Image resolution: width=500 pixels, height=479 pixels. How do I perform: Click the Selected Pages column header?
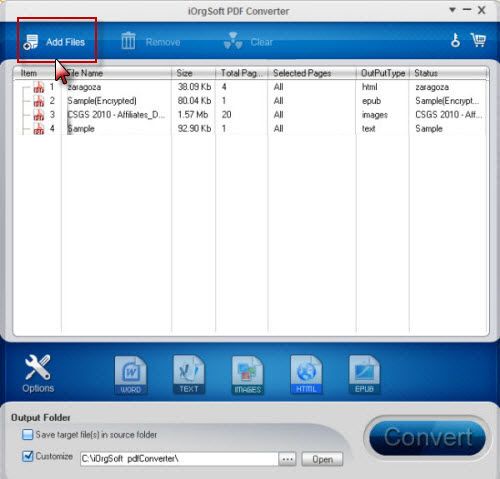click(x=312, y=73)
